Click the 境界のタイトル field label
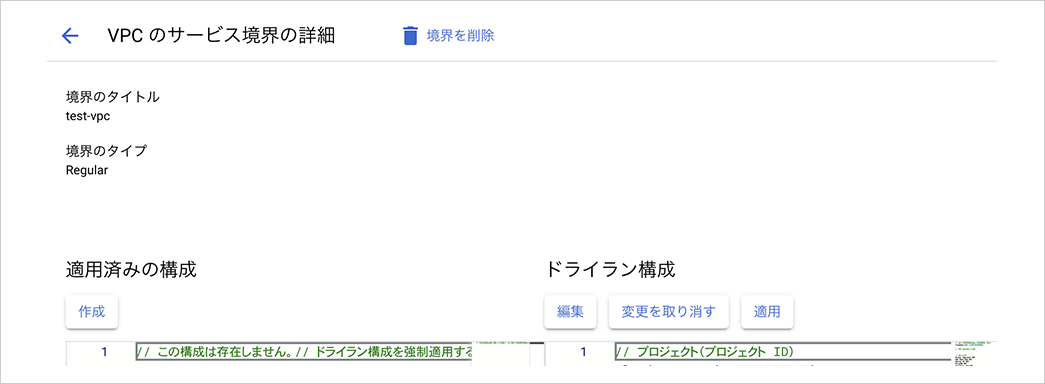Image resolution: width=1045 pixels, height=384 pixels. click(113, 97)
